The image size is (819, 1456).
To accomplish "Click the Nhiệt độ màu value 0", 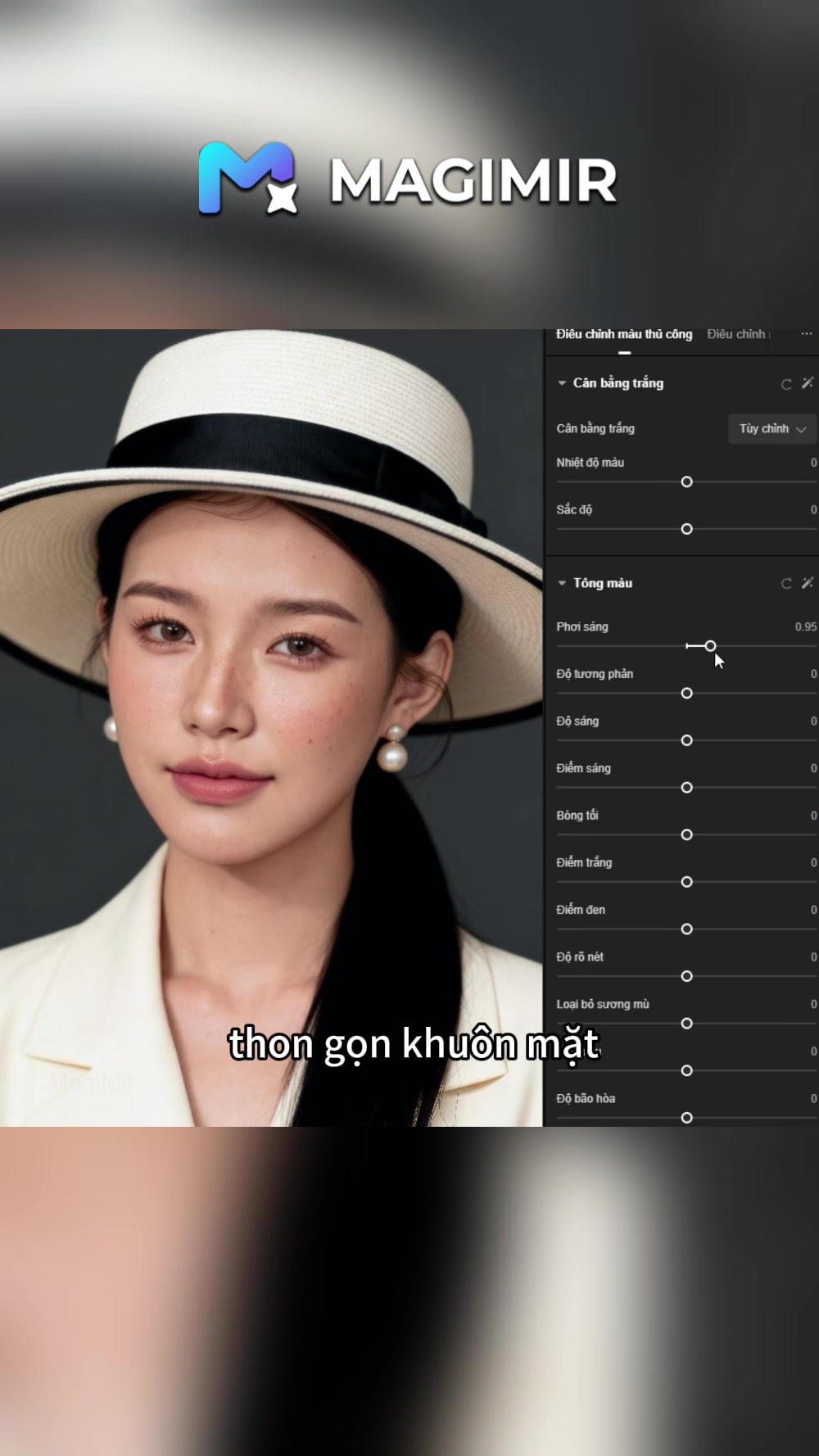I will click(x=814, y=463).
